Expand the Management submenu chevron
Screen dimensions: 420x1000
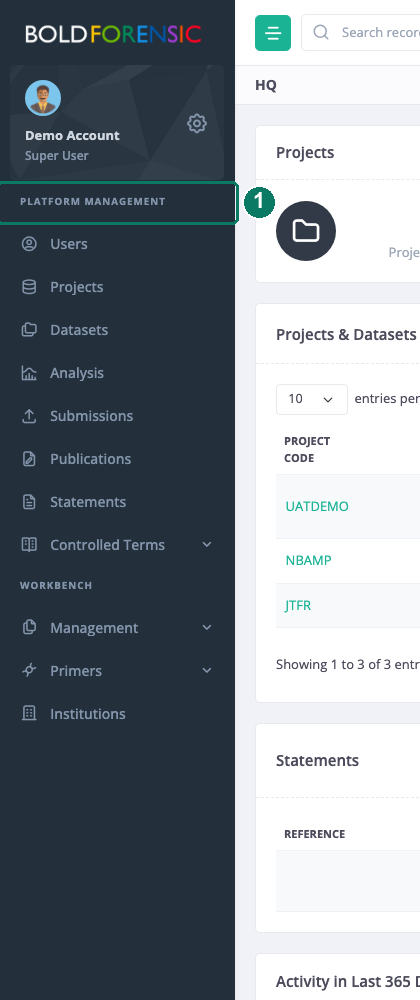[x=206, y=628]
